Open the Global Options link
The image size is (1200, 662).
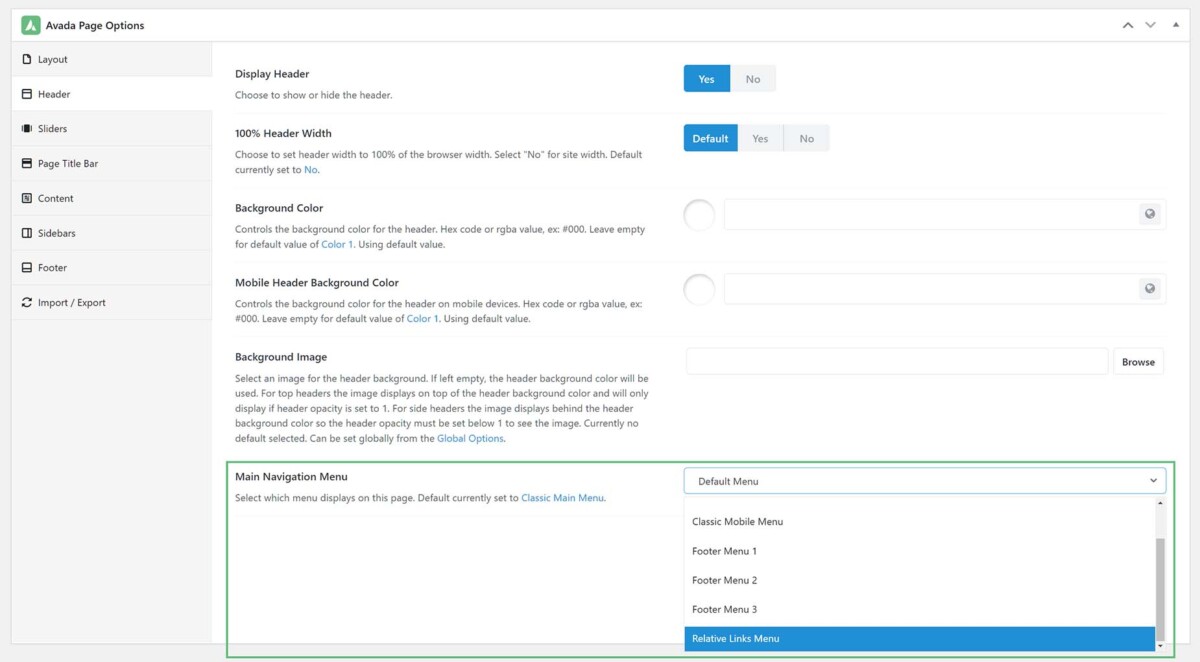[x=470, y=438]
